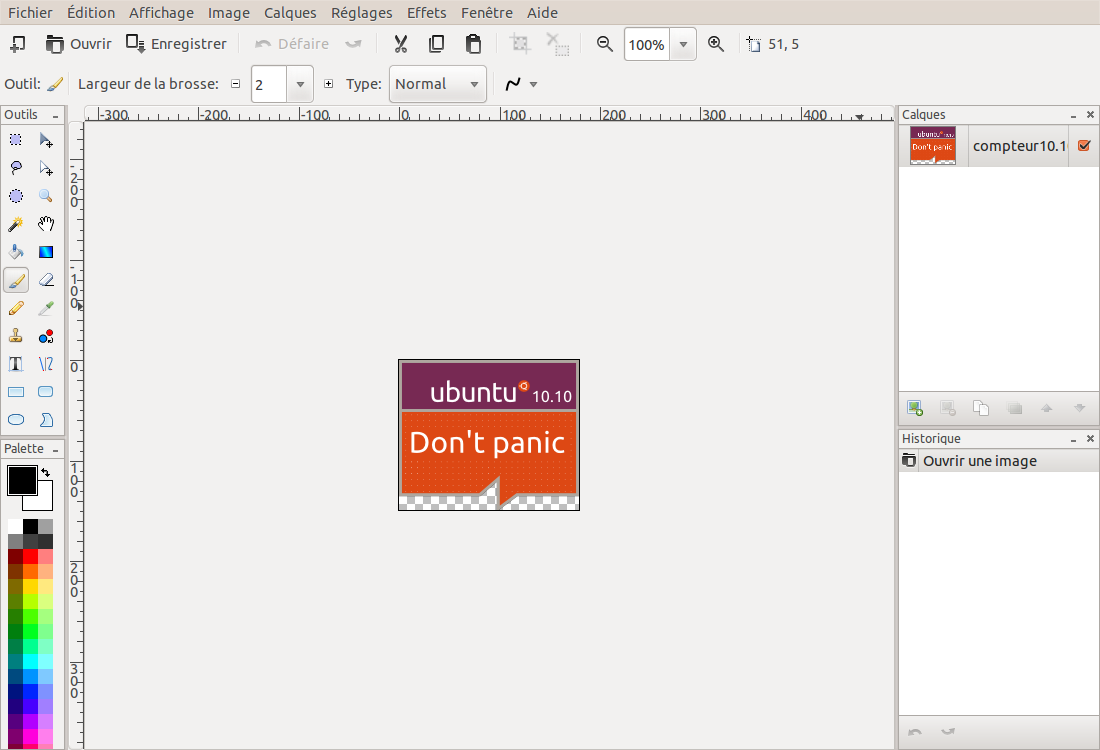Switch to the Eraser tool
The height and width of the screenshot is (750, 1100).
coord(45,280)
